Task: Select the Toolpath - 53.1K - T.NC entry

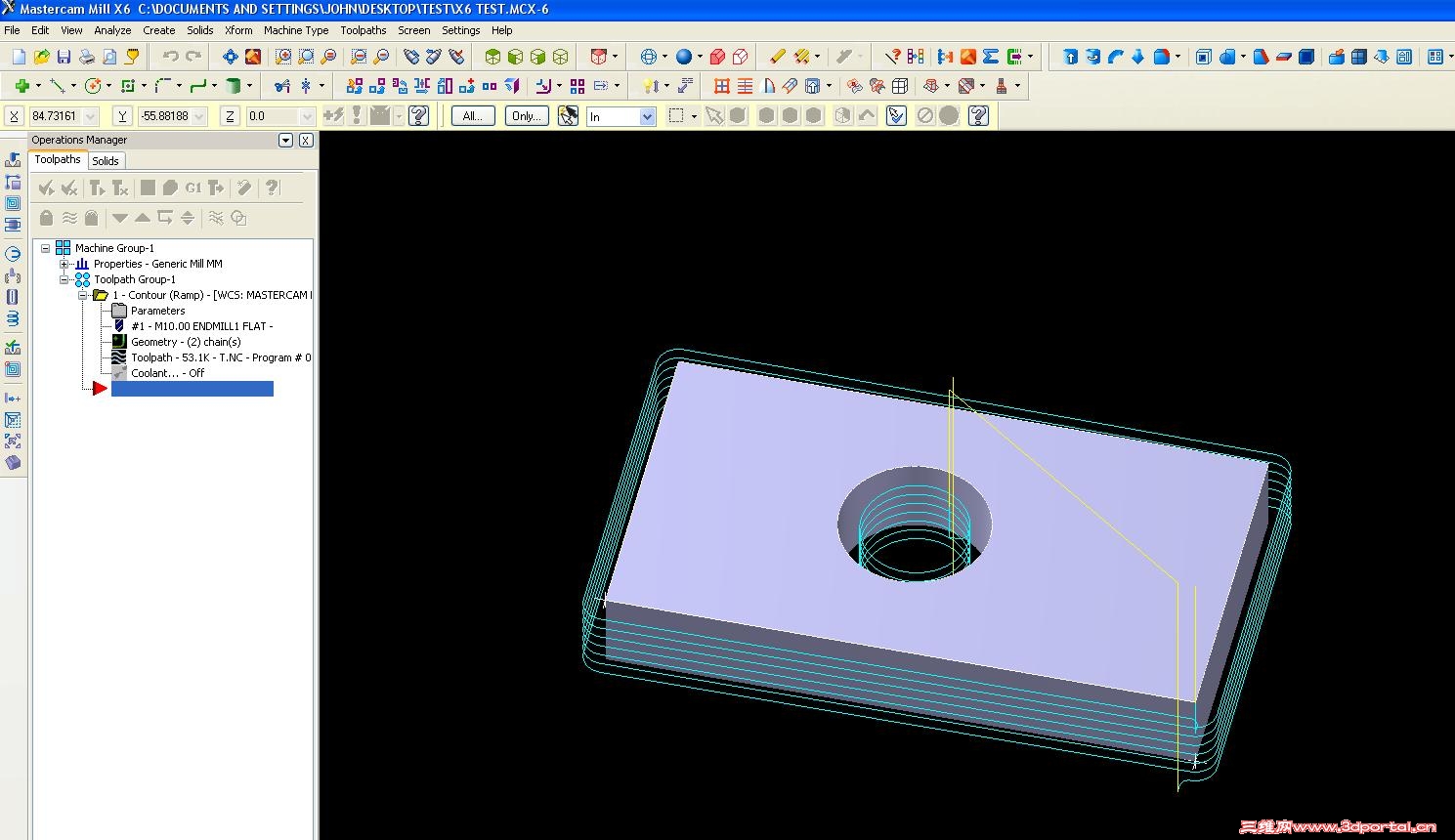Action: 221,357
